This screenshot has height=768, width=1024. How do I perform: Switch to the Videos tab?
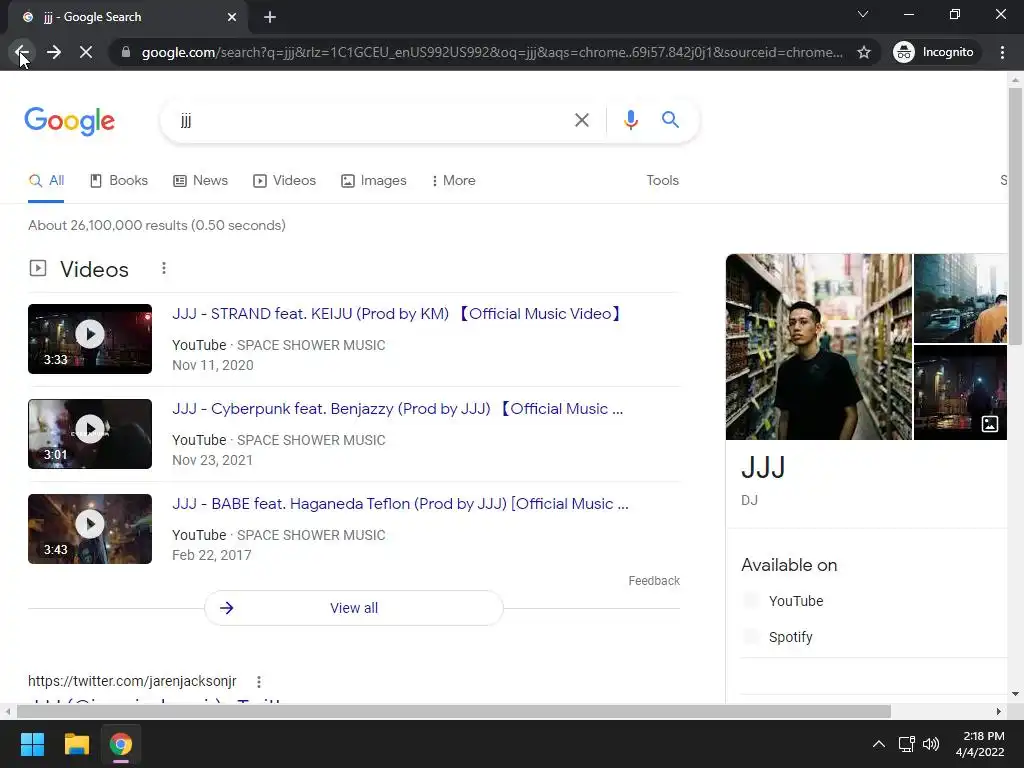tap(285, 181)
